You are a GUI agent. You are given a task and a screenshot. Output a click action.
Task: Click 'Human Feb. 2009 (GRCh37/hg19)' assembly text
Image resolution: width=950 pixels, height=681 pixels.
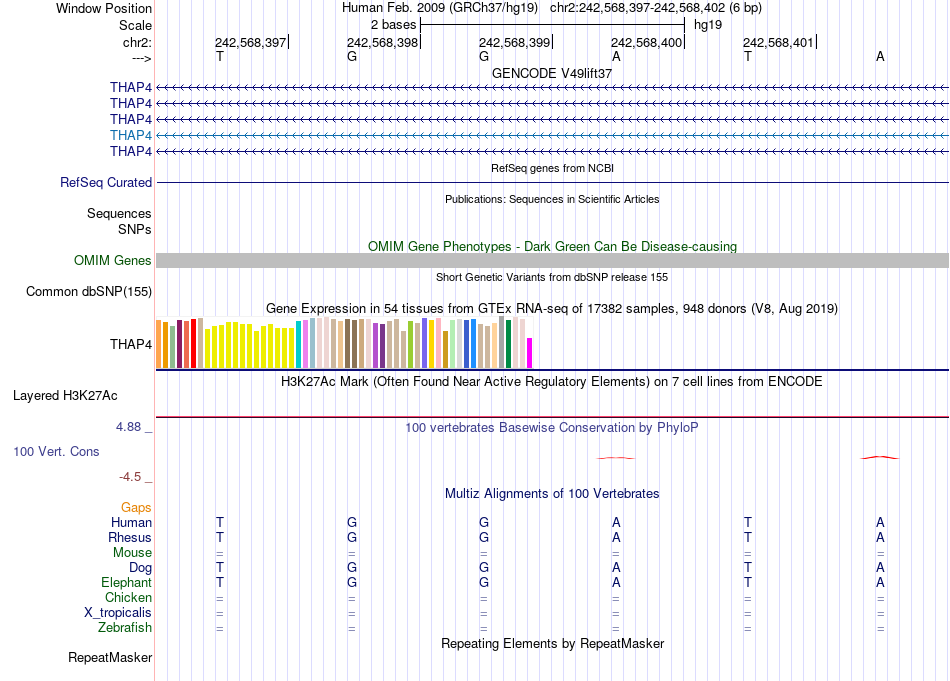[x=440, y=8]
